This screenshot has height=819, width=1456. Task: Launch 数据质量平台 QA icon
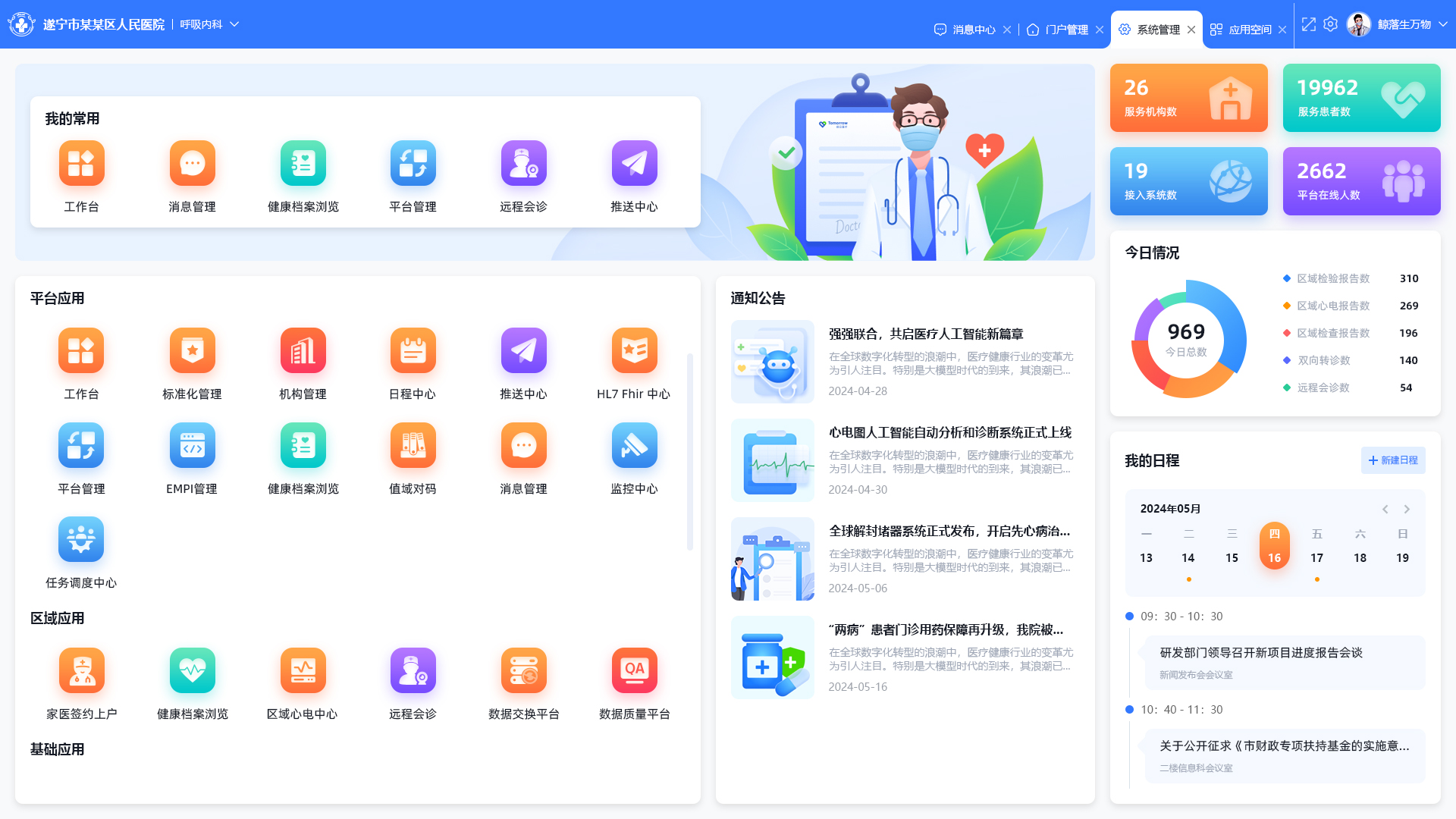tap(634, 670)
